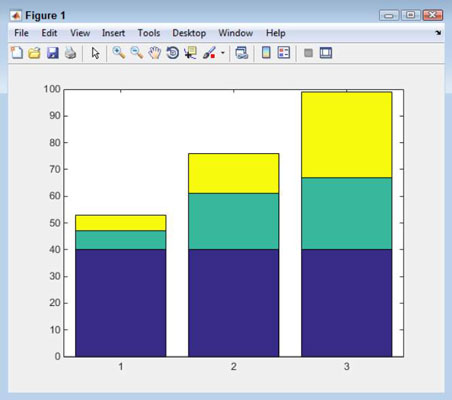Close the Figure 1 window
The image size is (452, 400).
point(432,15)
